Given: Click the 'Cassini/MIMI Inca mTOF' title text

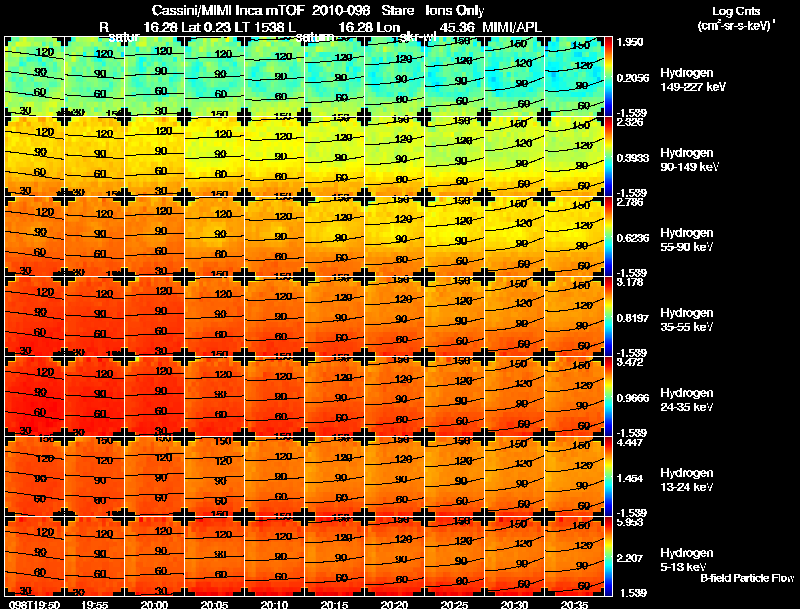Looking at the screenshot, I should pos(228,11).
